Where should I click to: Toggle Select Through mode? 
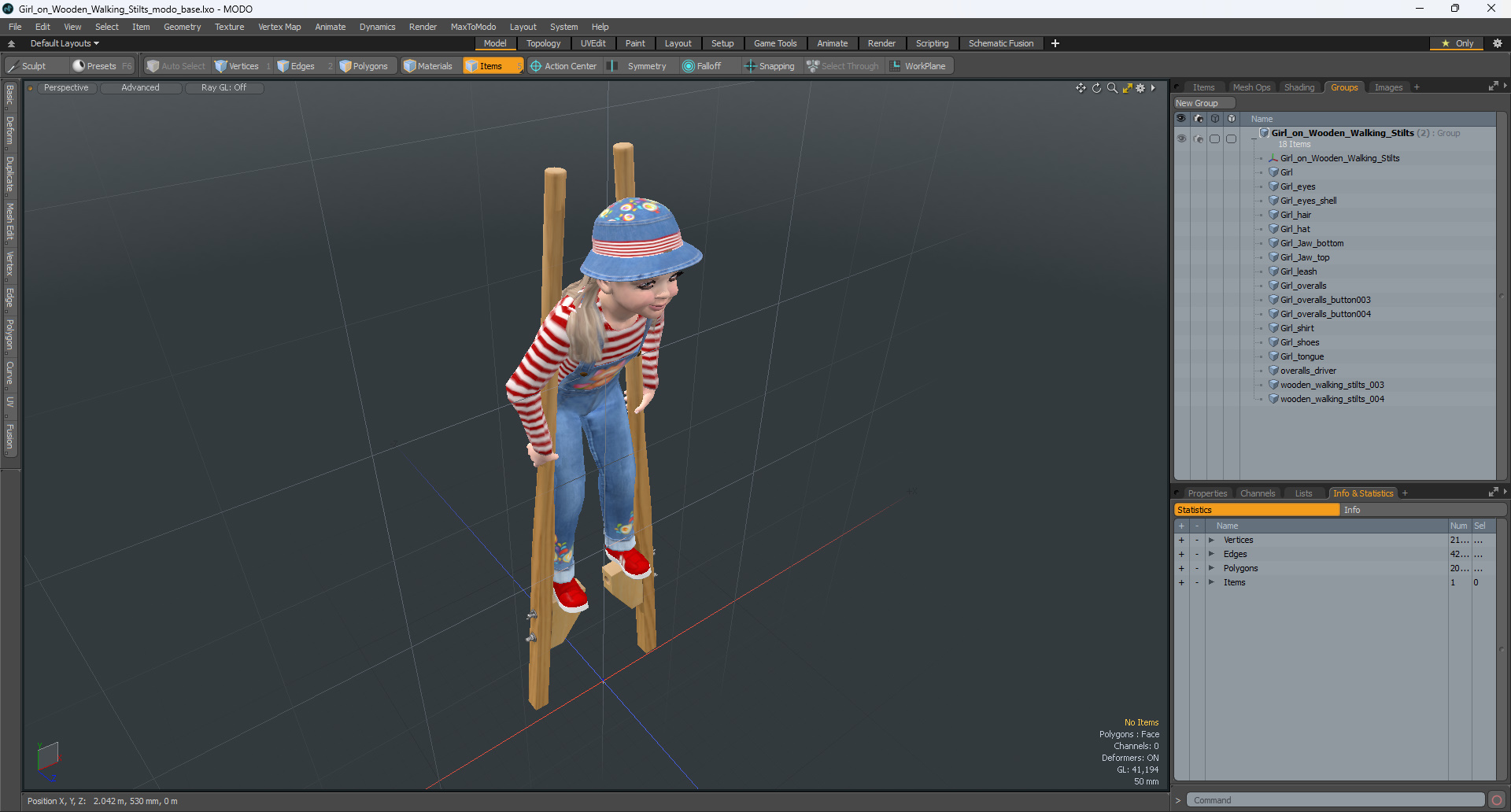click(x=843, y=66)
